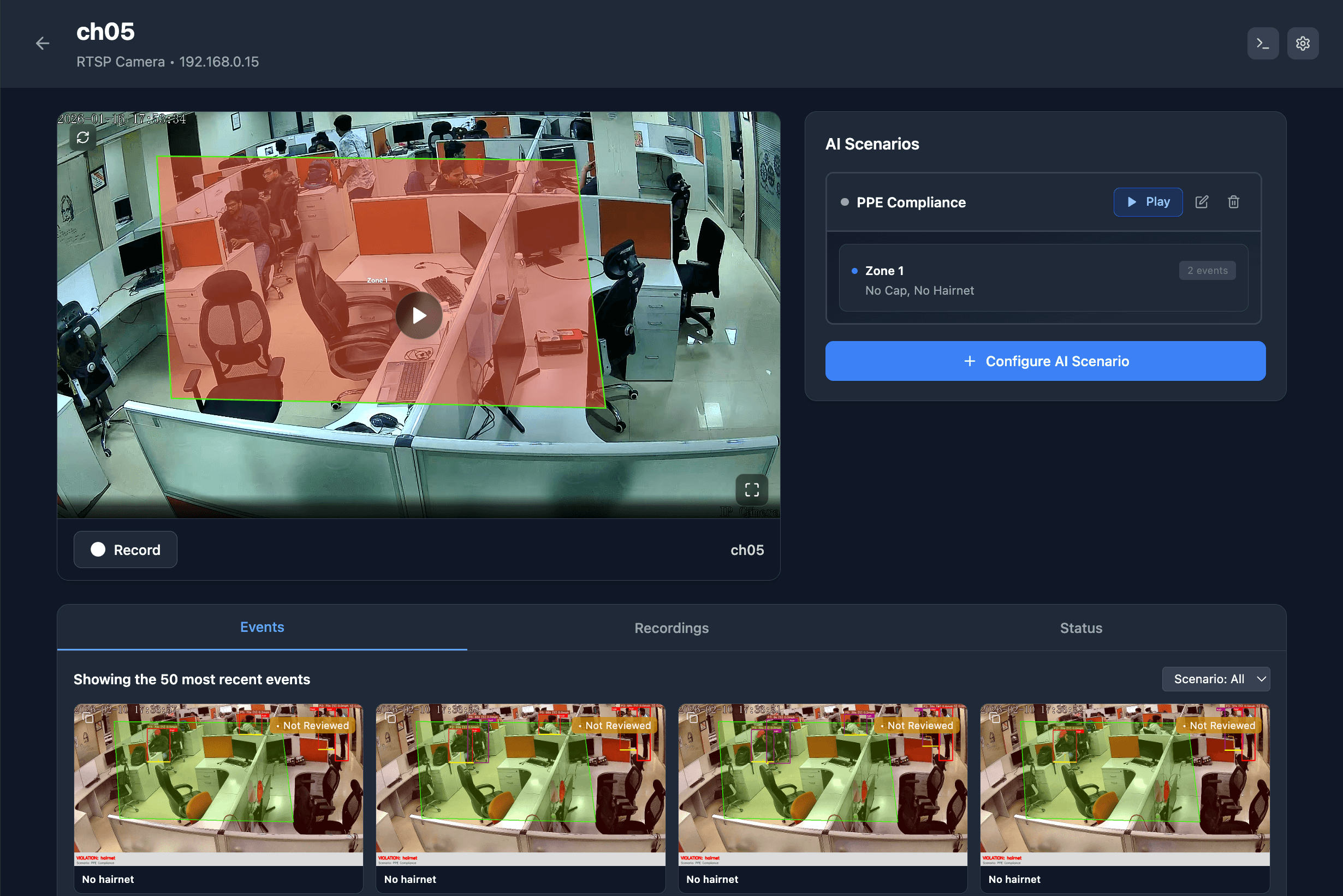
Task: Open the terminal console icon
Action: (x=1262, y=44)
